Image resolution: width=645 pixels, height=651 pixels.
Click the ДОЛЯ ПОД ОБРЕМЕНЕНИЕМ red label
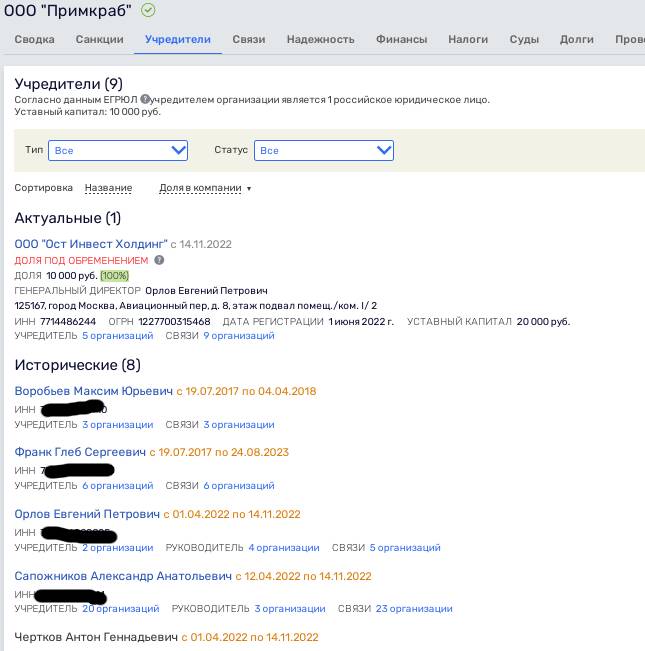pos(81,260)
